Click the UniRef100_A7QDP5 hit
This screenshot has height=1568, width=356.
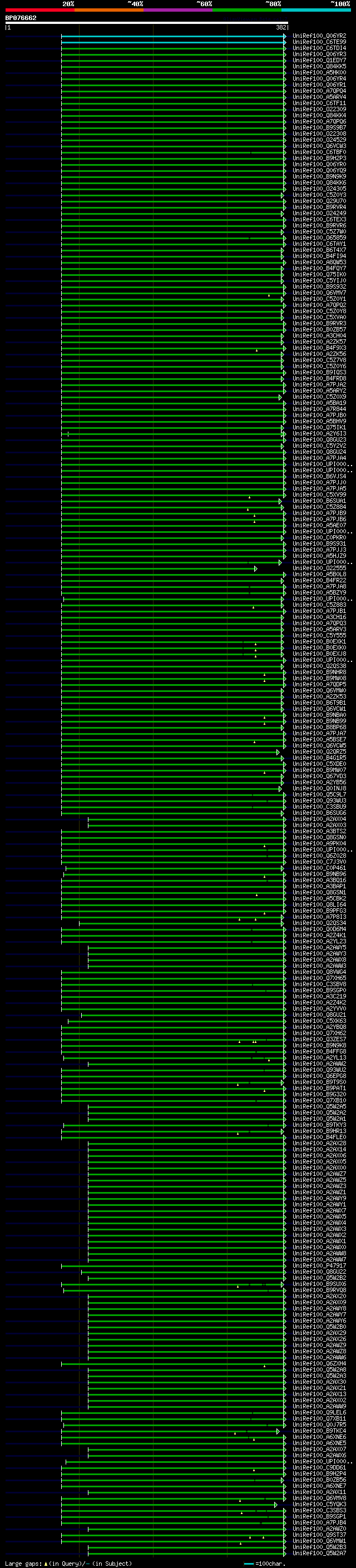319,685
